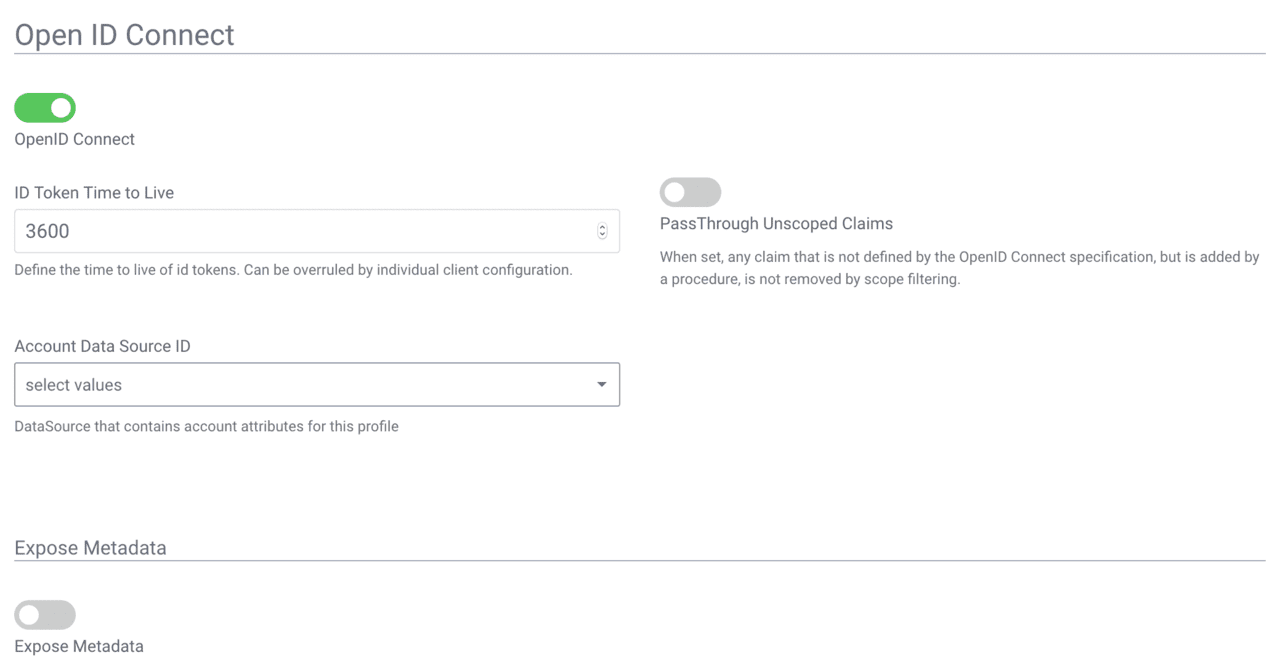
Task: Click the ID token time-to-live help text
Action: pyautogui.click(x=293, y=270)
